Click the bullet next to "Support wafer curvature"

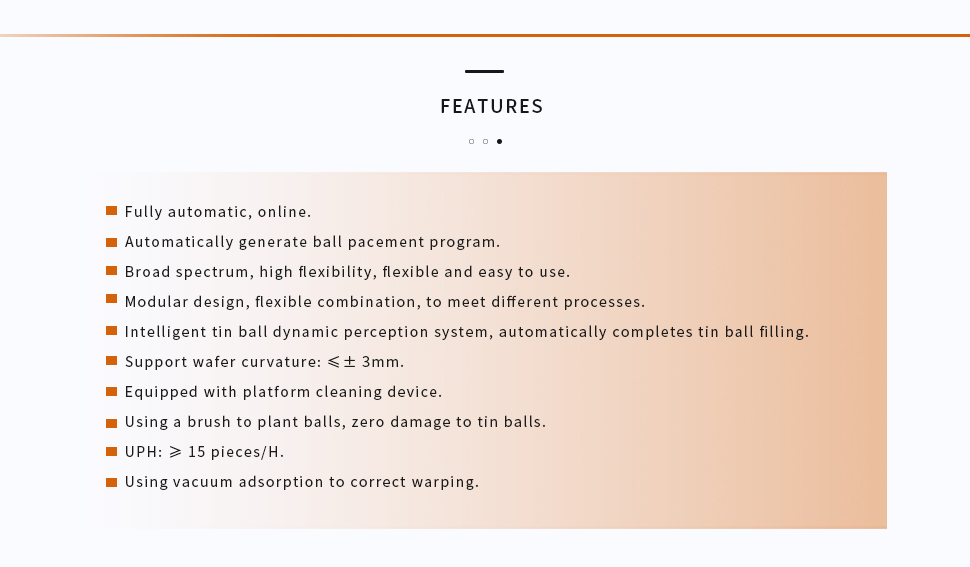pyautogui.click(x=111, y=361)
